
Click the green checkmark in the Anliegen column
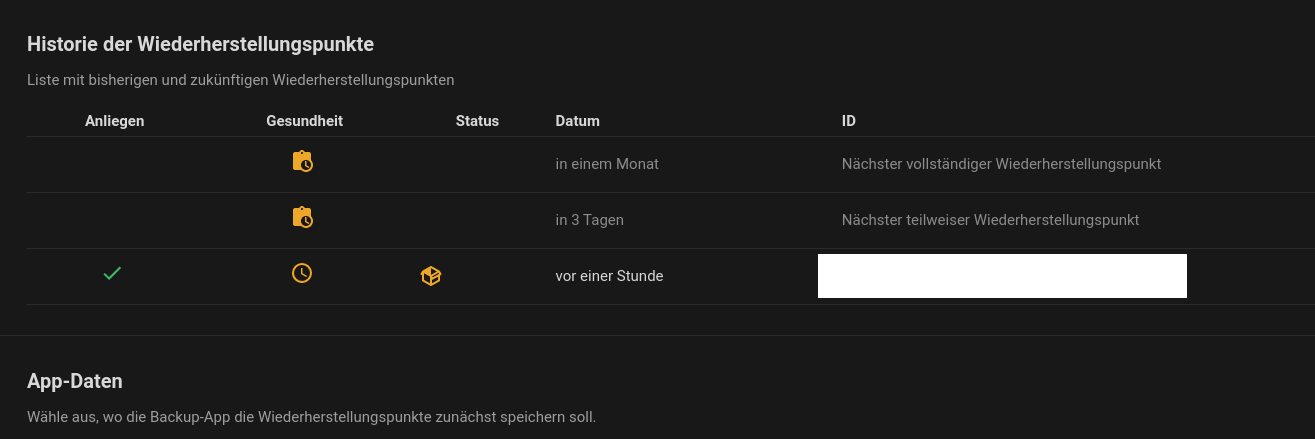113,272
